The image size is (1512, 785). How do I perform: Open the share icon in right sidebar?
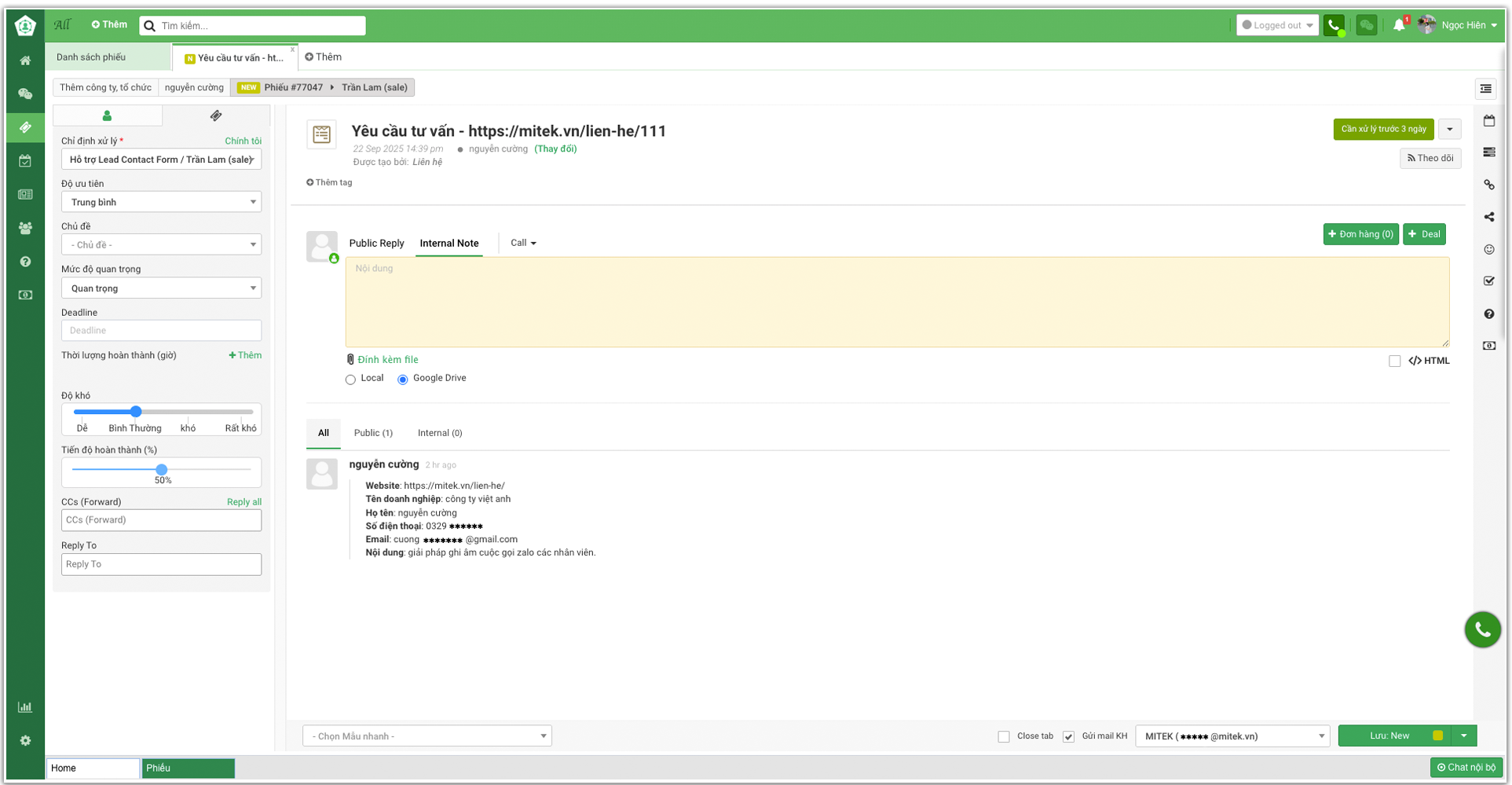[x=1488, y=217]
